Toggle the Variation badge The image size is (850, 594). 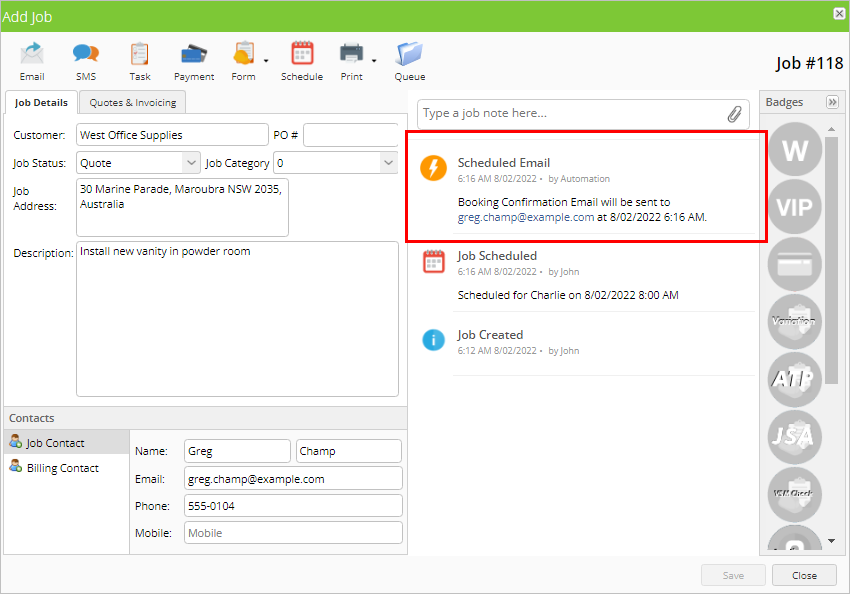coord(795,322)
